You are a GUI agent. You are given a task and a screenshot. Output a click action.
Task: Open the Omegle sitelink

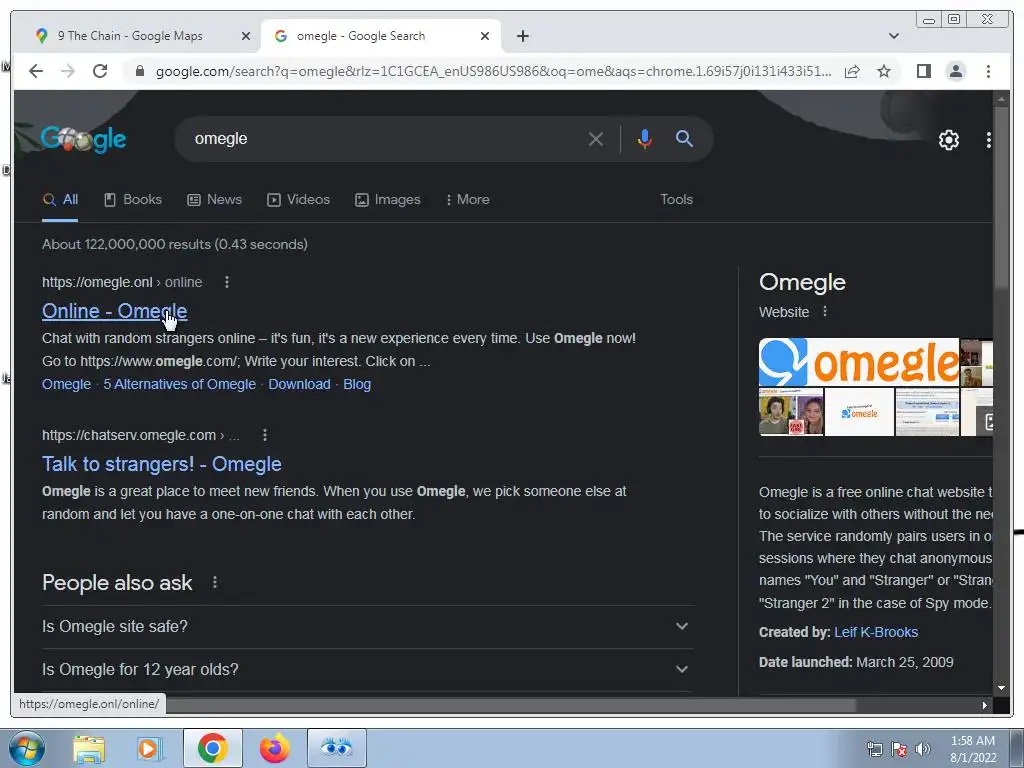point(67,385)
